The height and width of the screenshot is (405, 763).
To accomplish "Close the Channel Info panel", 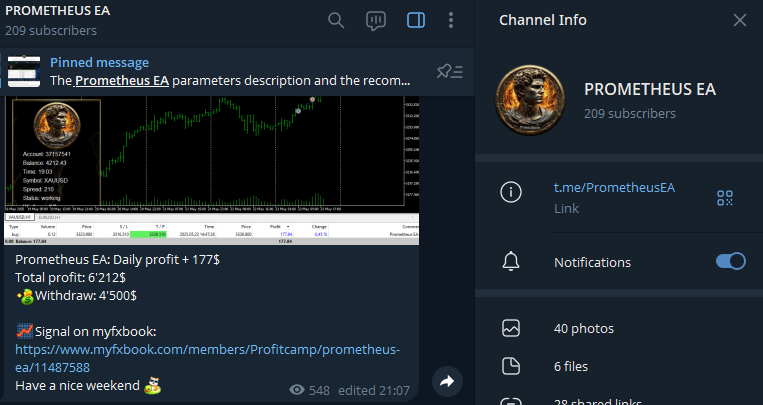I will point(740,20).
